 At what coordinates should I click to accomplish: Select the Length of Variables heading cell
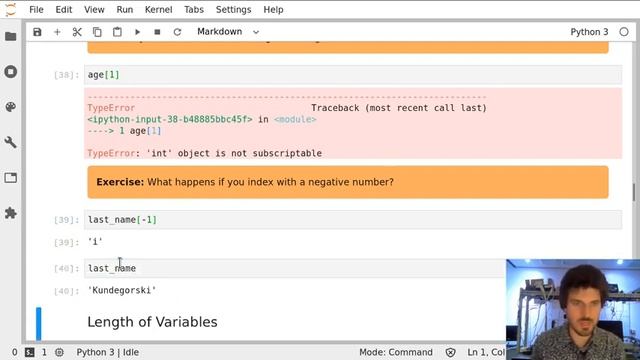[152, 322]
